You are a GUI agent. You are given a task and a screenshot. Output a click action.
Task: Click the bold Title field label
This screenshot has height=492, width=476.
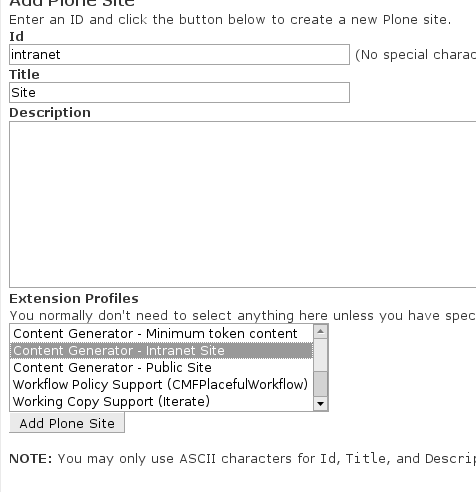tap(24, 74)
